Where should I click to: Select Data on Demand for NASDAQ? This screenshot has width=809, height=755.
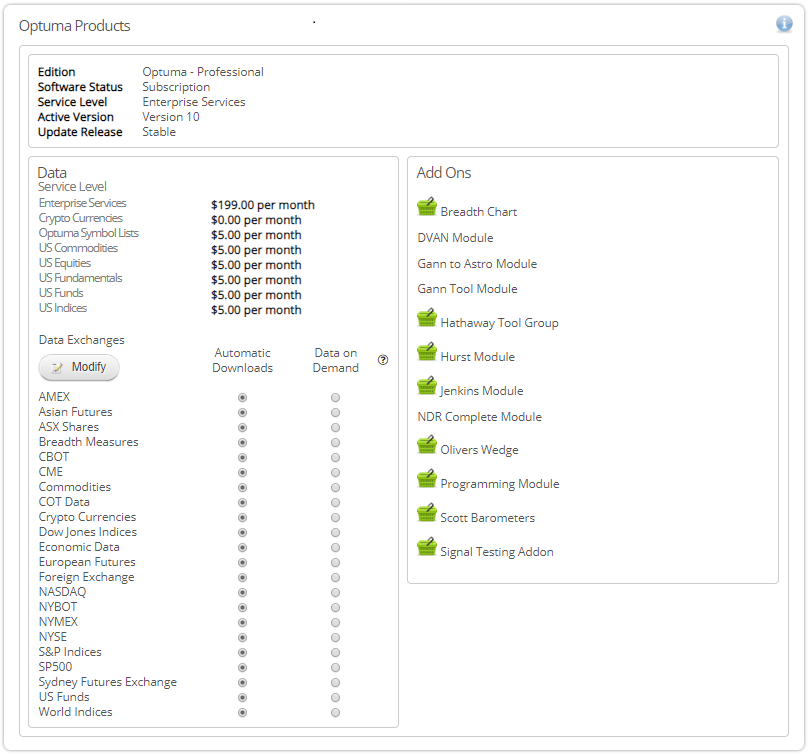point(335,592)
